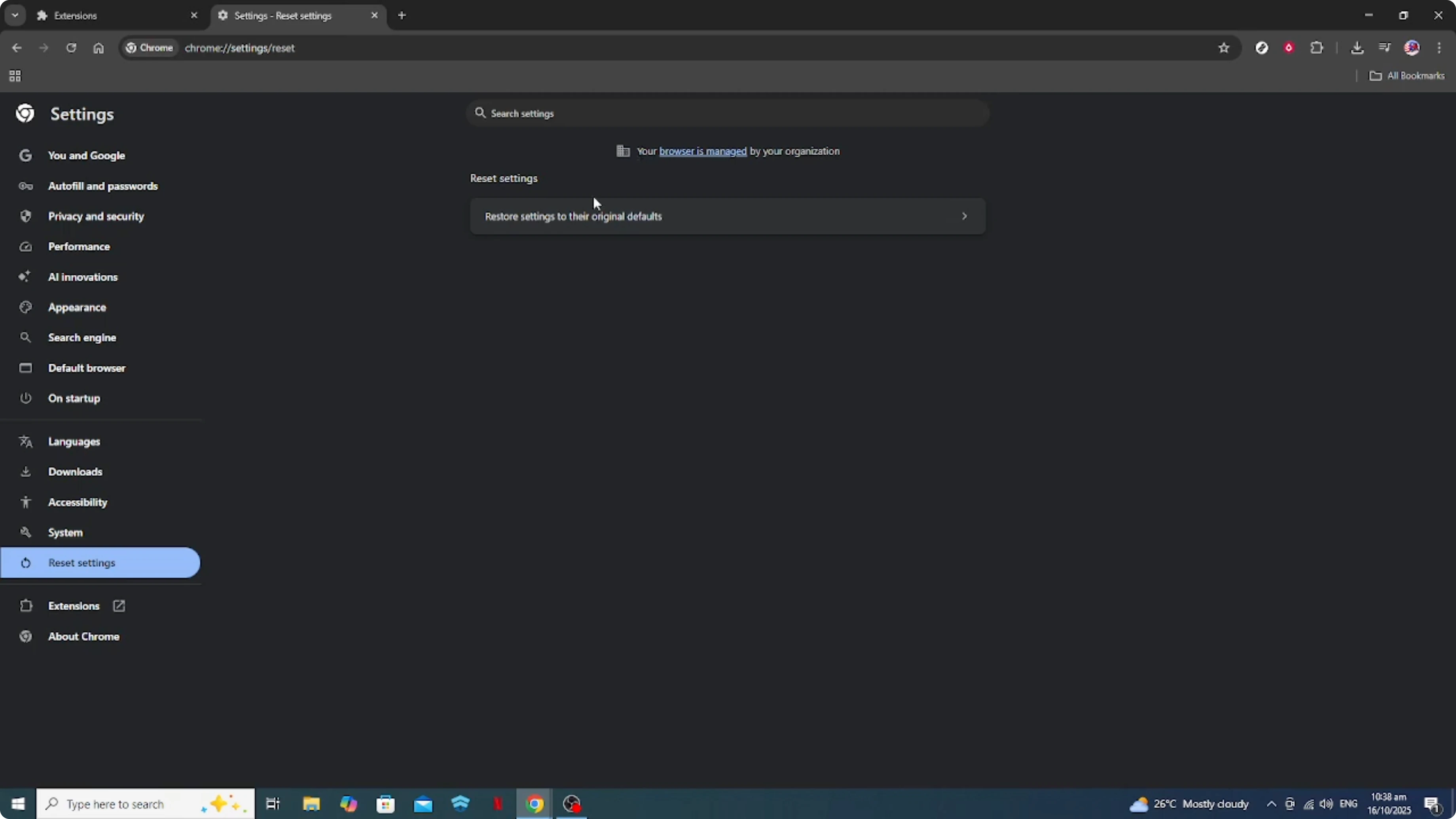Click the browser is managed link
The image size is (1456, 819).
pos(702,152)
